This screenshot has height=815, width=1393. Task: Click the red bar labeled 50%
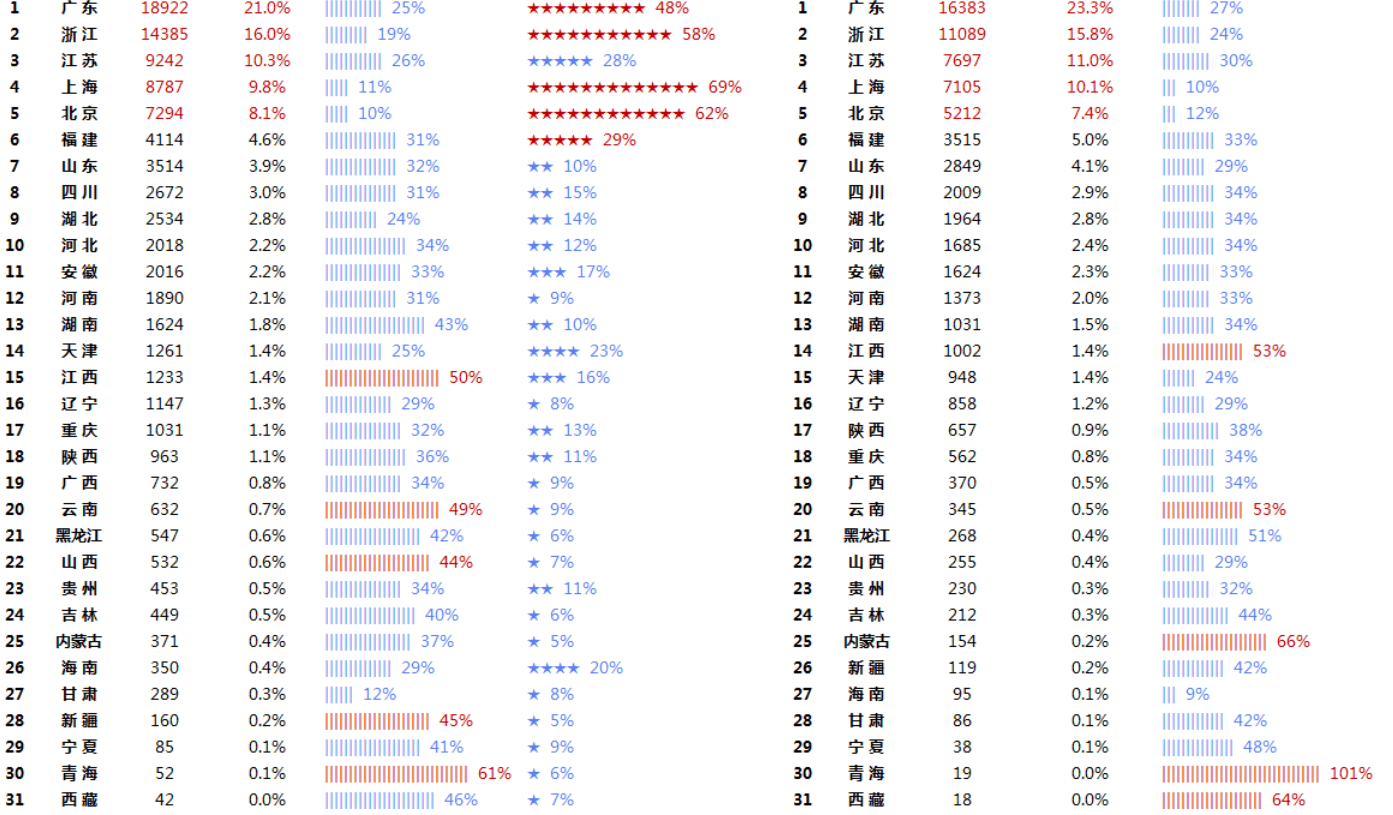pos(382,377)
